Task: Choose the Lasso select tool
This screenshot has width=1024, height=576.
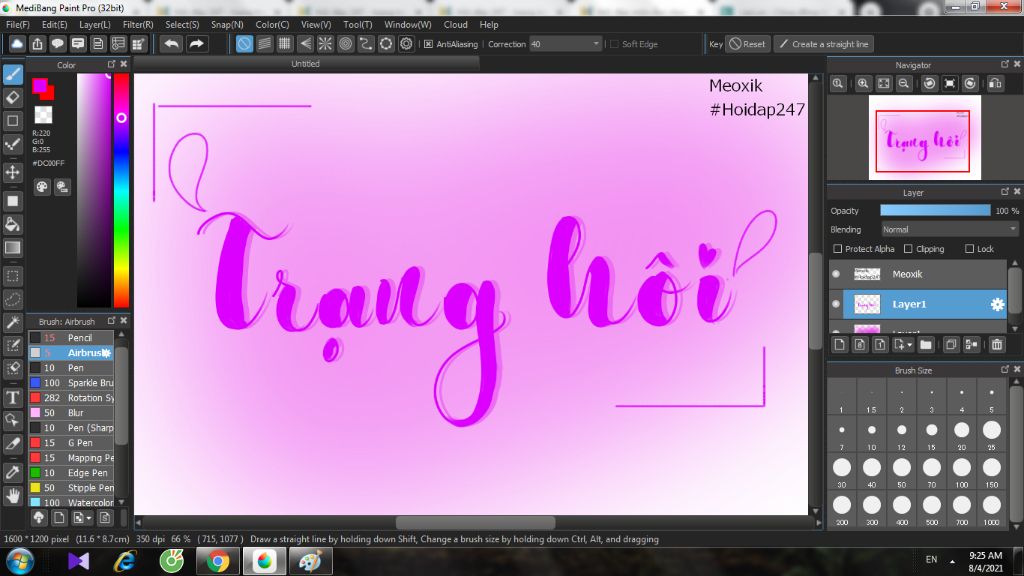Action: [x=12, y=299]
